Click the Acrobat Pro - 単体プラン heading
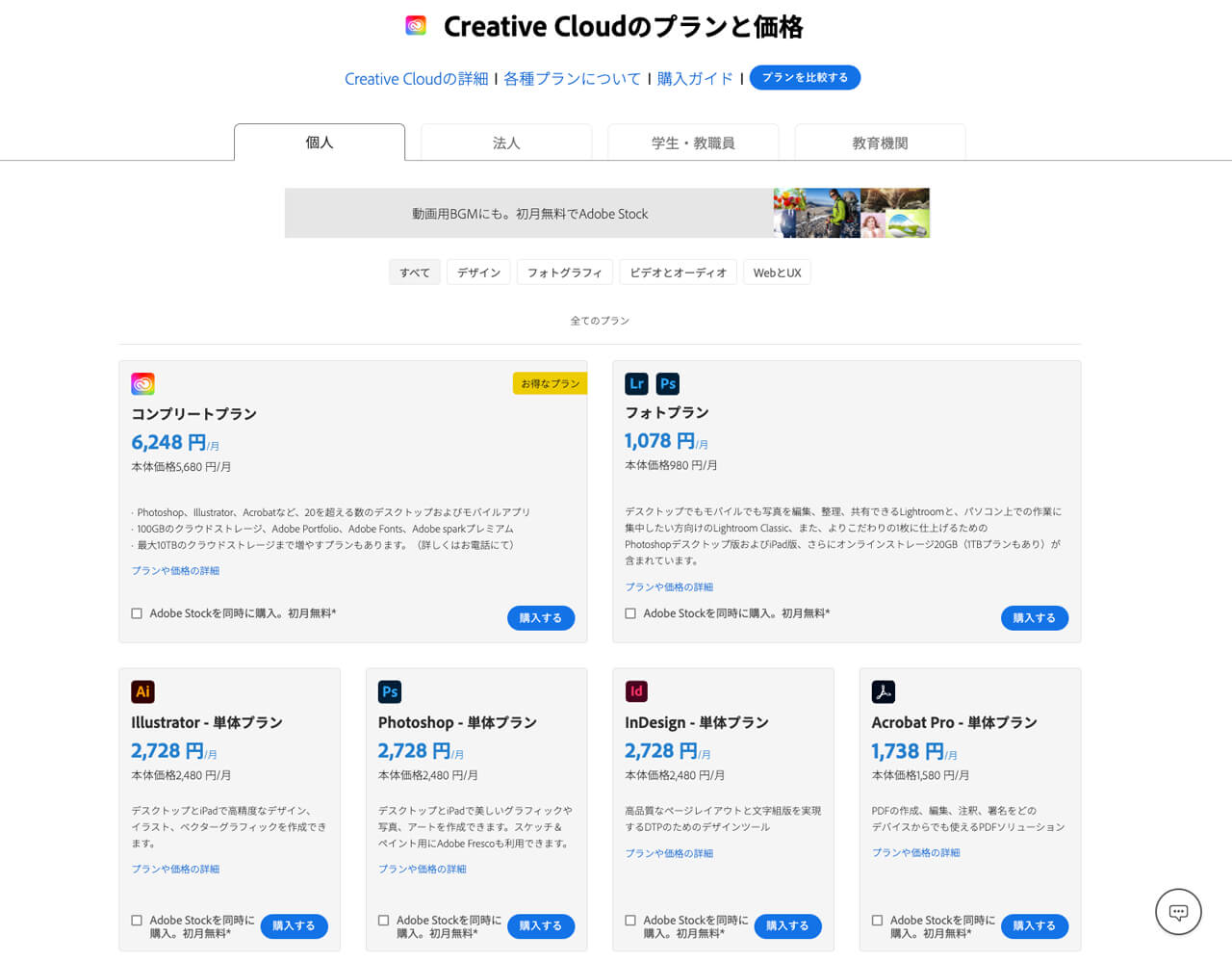This screenshot has width=1232, height=962. 955,722
